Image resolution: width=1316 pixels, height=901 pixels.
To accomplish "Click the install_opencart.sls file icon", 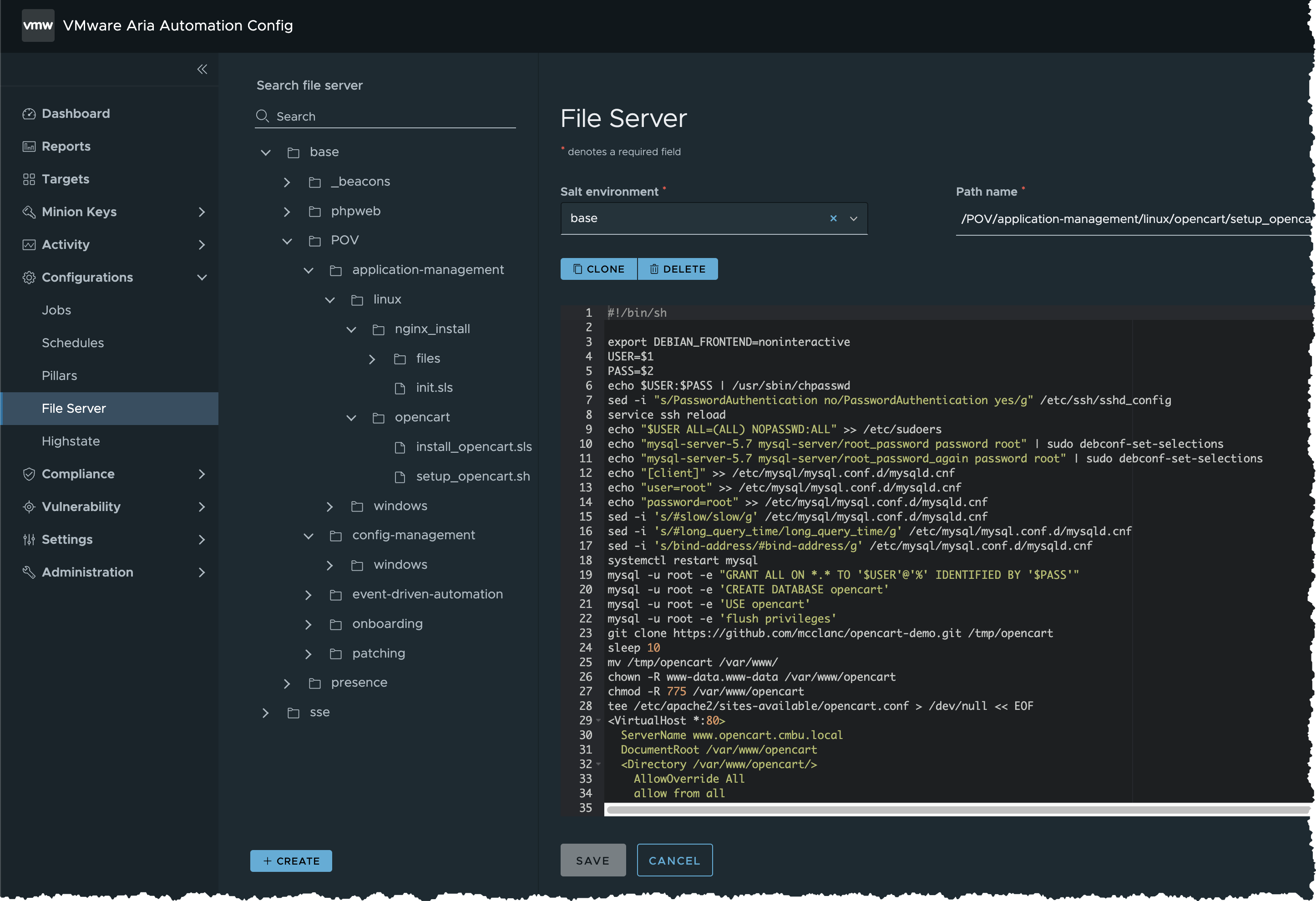I will pyautogui.click(x=400, y=447).
